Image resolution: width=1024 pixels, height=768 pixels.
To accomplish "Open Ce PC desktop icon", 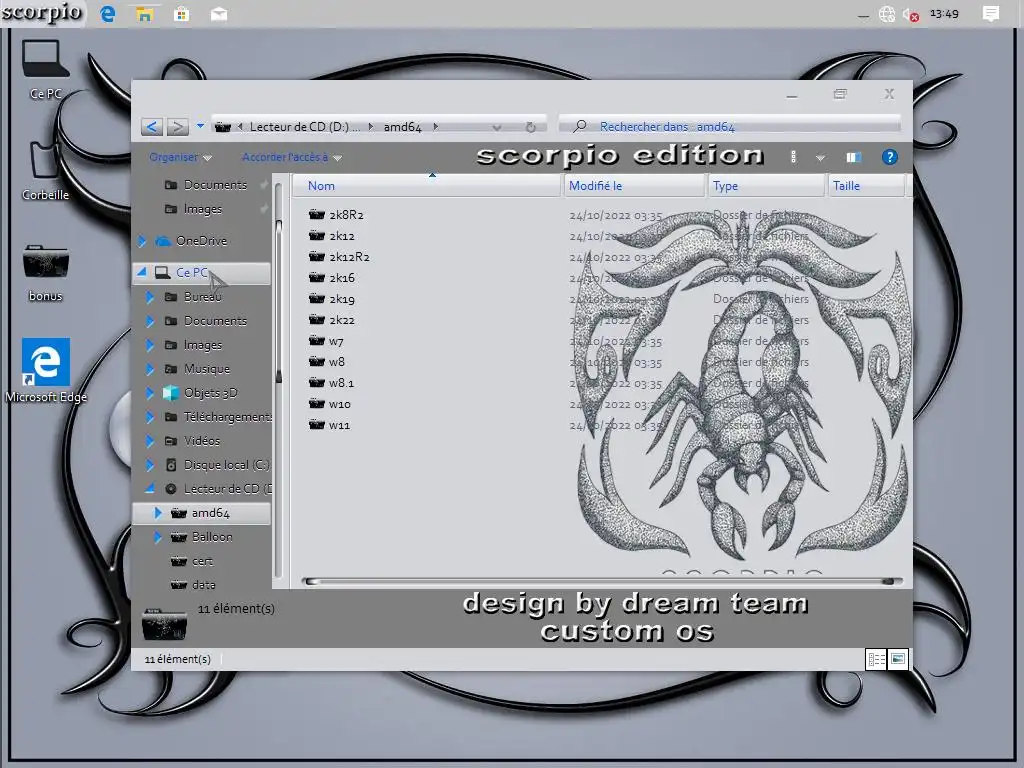I will [x=45, y=70].
